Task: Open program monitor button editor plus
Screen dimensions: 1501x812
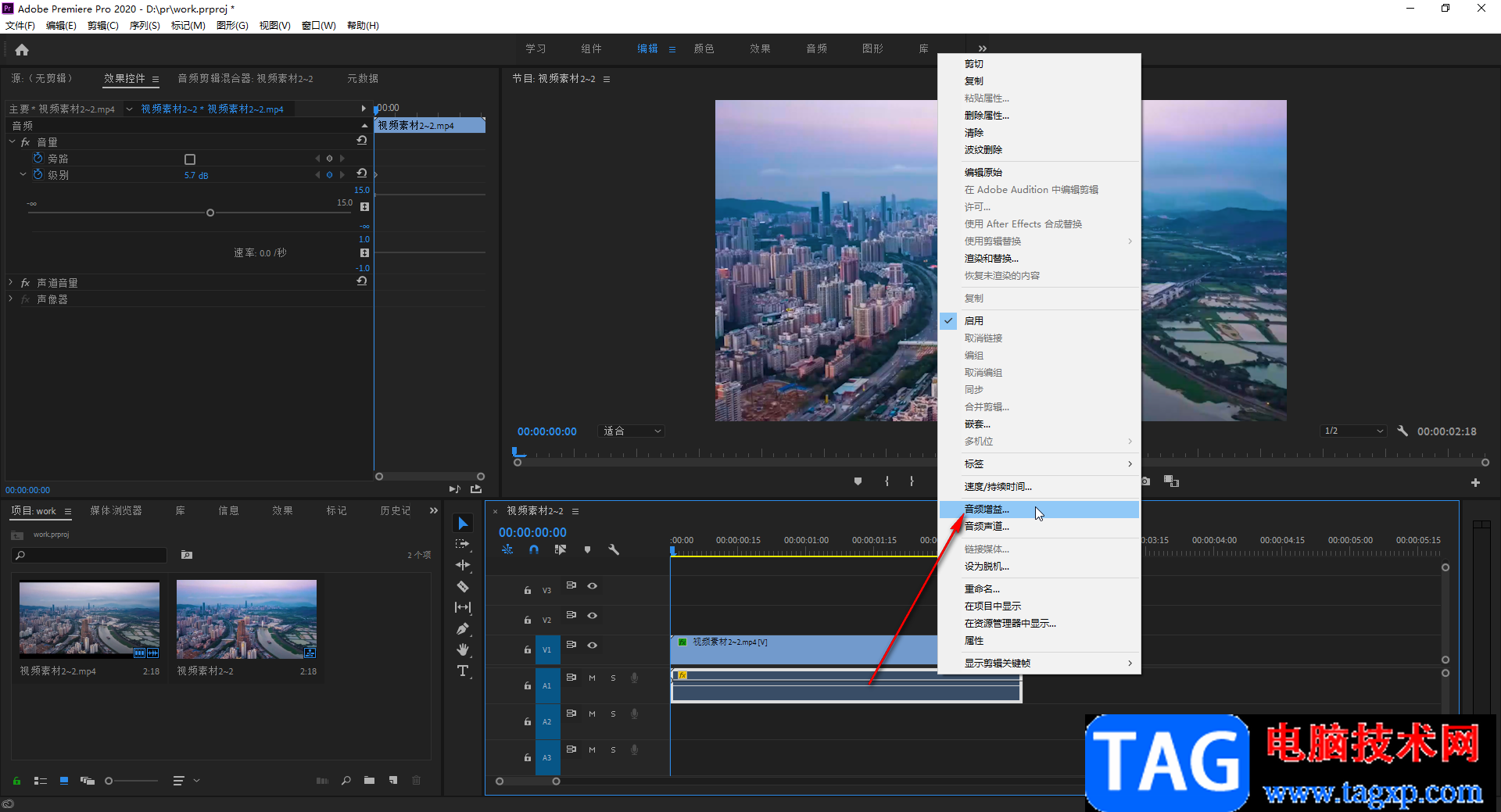Action: [1475, 482]
